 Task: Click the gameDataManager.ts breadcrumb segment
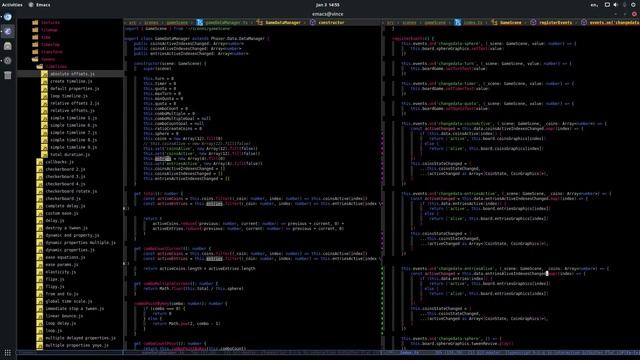tap(226, 22)
